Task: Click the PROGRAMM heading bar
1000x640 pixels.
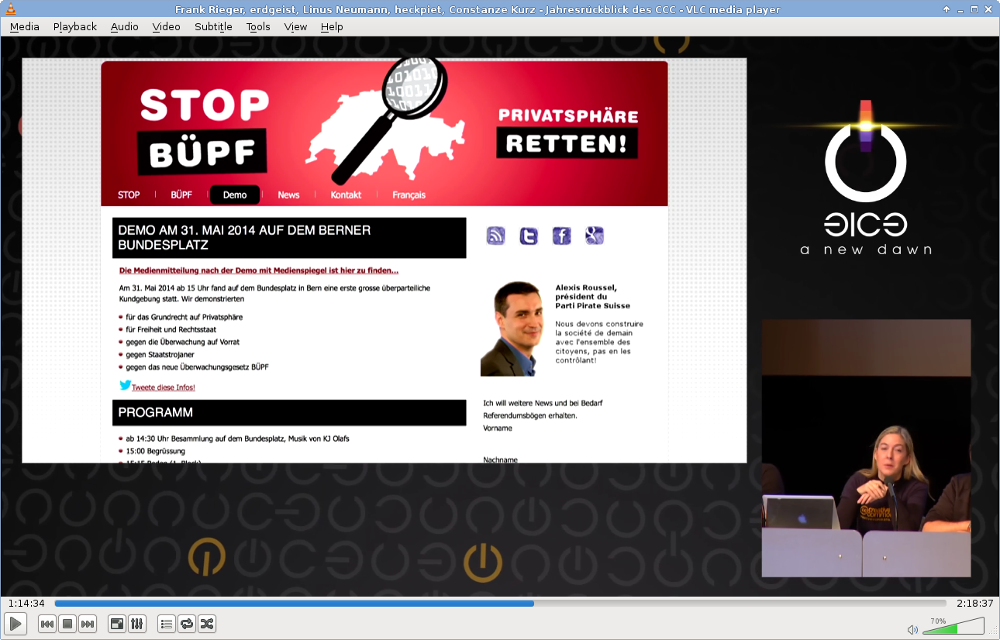Action: coord(289,412)
